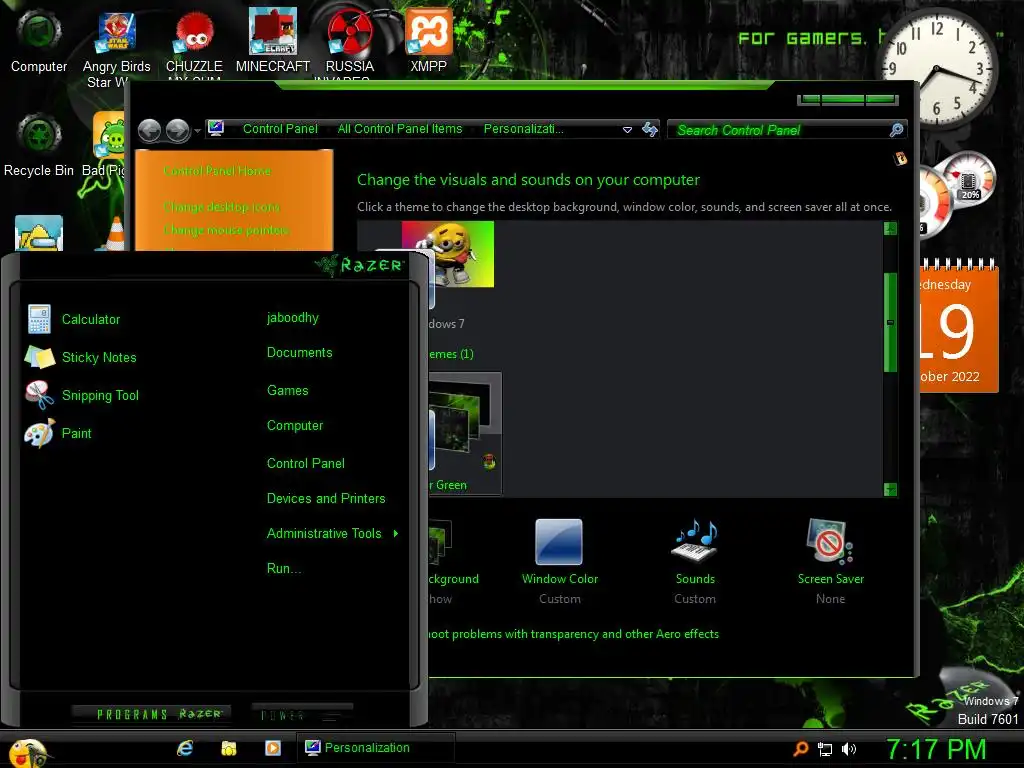Open the help icon in Personalization window
Image resolution: width=1024 pixels, height=768 pixels.
[x=901, y=158]
